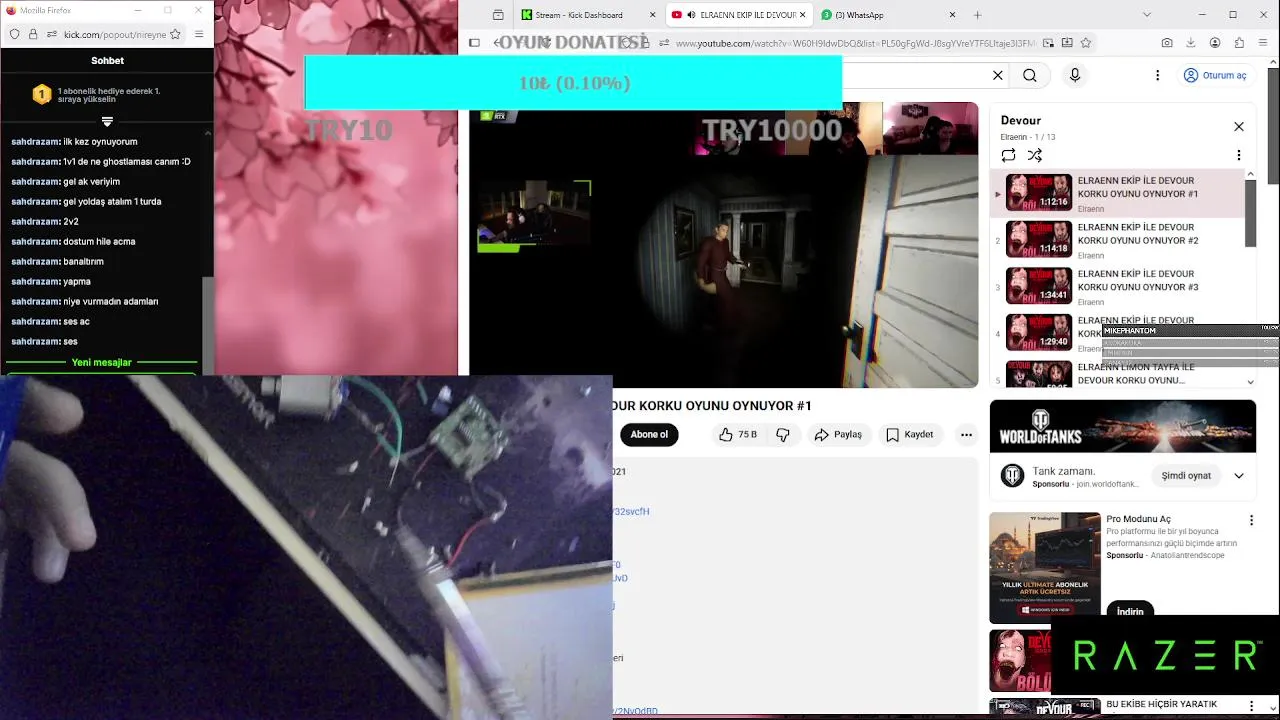Open the main Firefox hamburger menu
This screenshot has width=1280, height=720.
click(1263, 43)
